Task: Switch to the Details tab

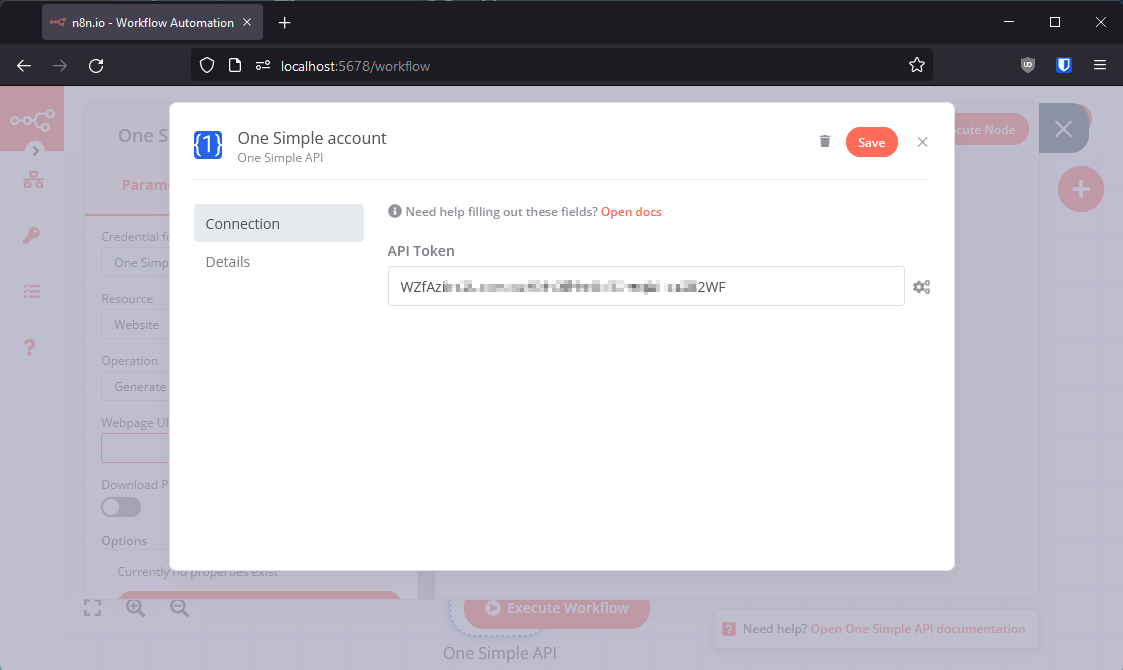Action: pos(228,262)
